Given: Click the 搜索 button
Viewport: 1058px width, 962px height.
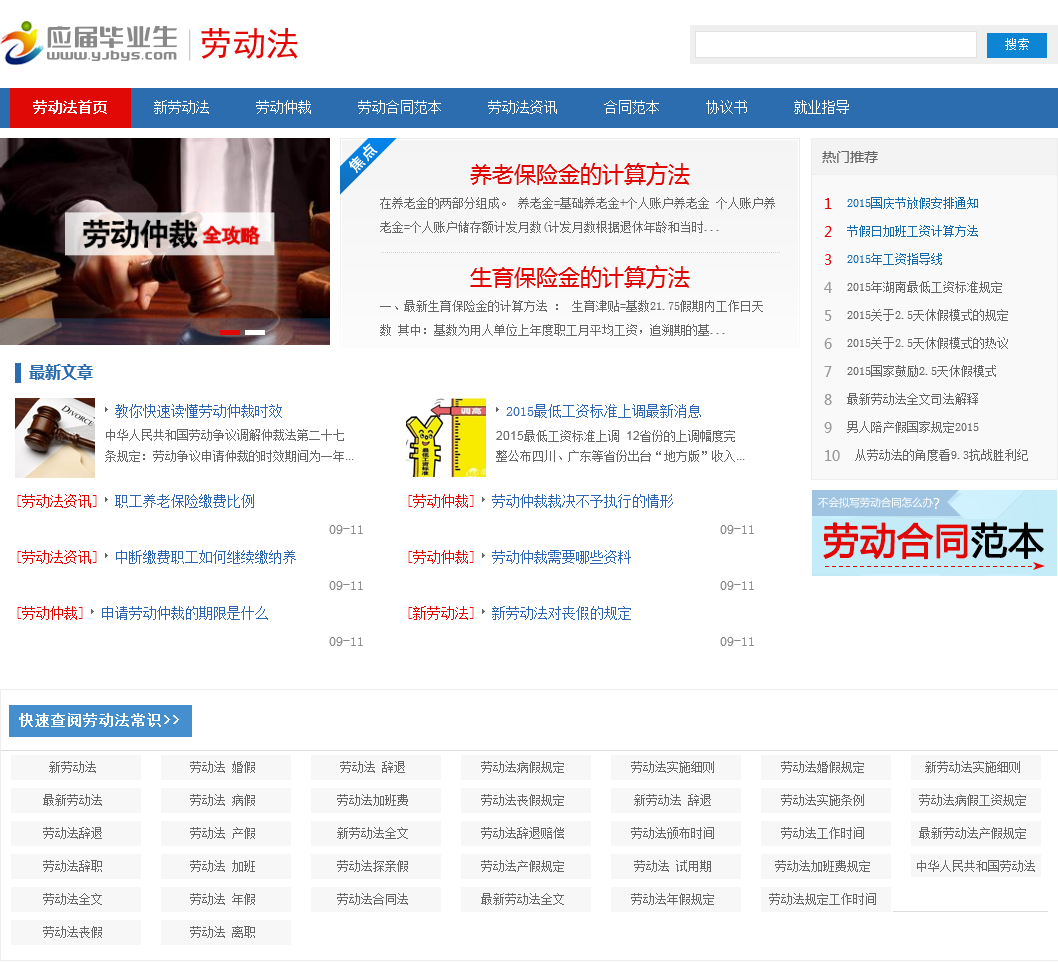Looking at the screenshot, I should tap(1016, 45).
